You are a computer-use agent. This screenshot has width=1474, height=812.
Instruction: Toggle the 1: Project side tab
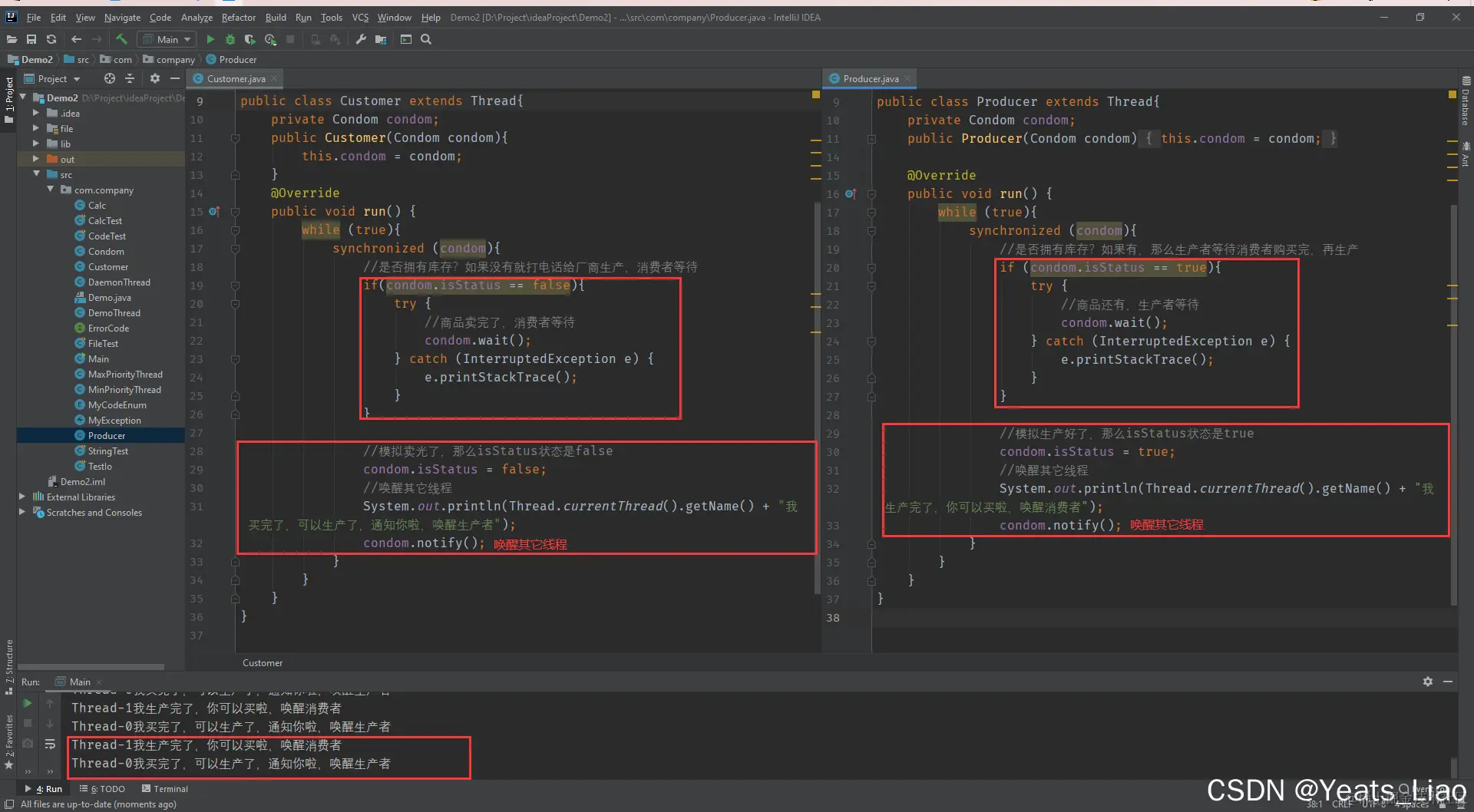click(8, 101)
